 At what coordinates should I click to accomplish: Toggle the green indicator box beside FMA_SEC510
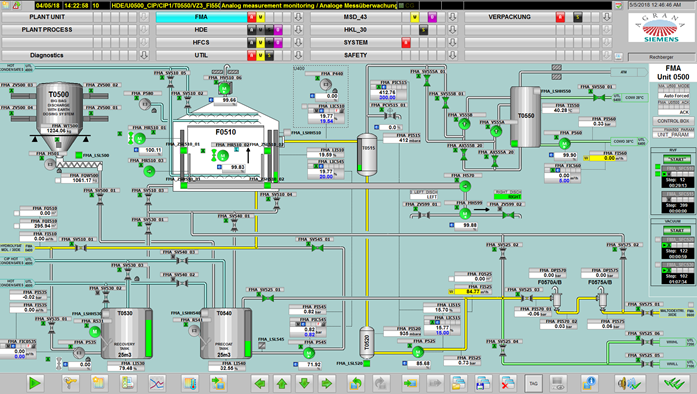657,167
